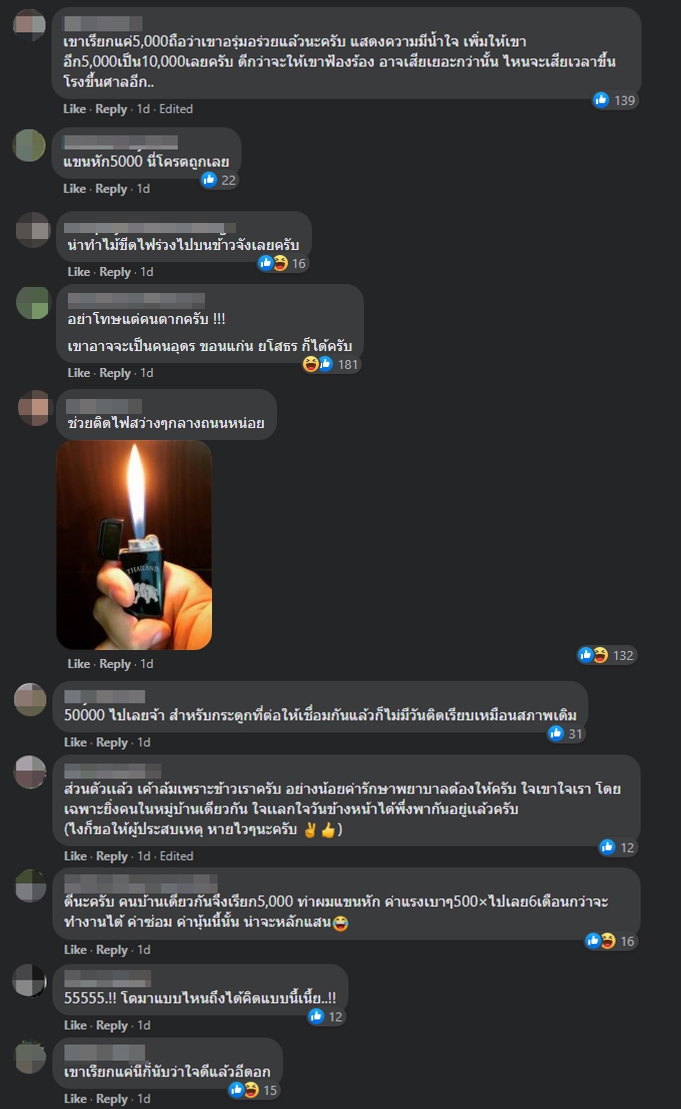
Task: Open reactions showing 16 on ดีนะครับ comment
Action: point(610,941)
